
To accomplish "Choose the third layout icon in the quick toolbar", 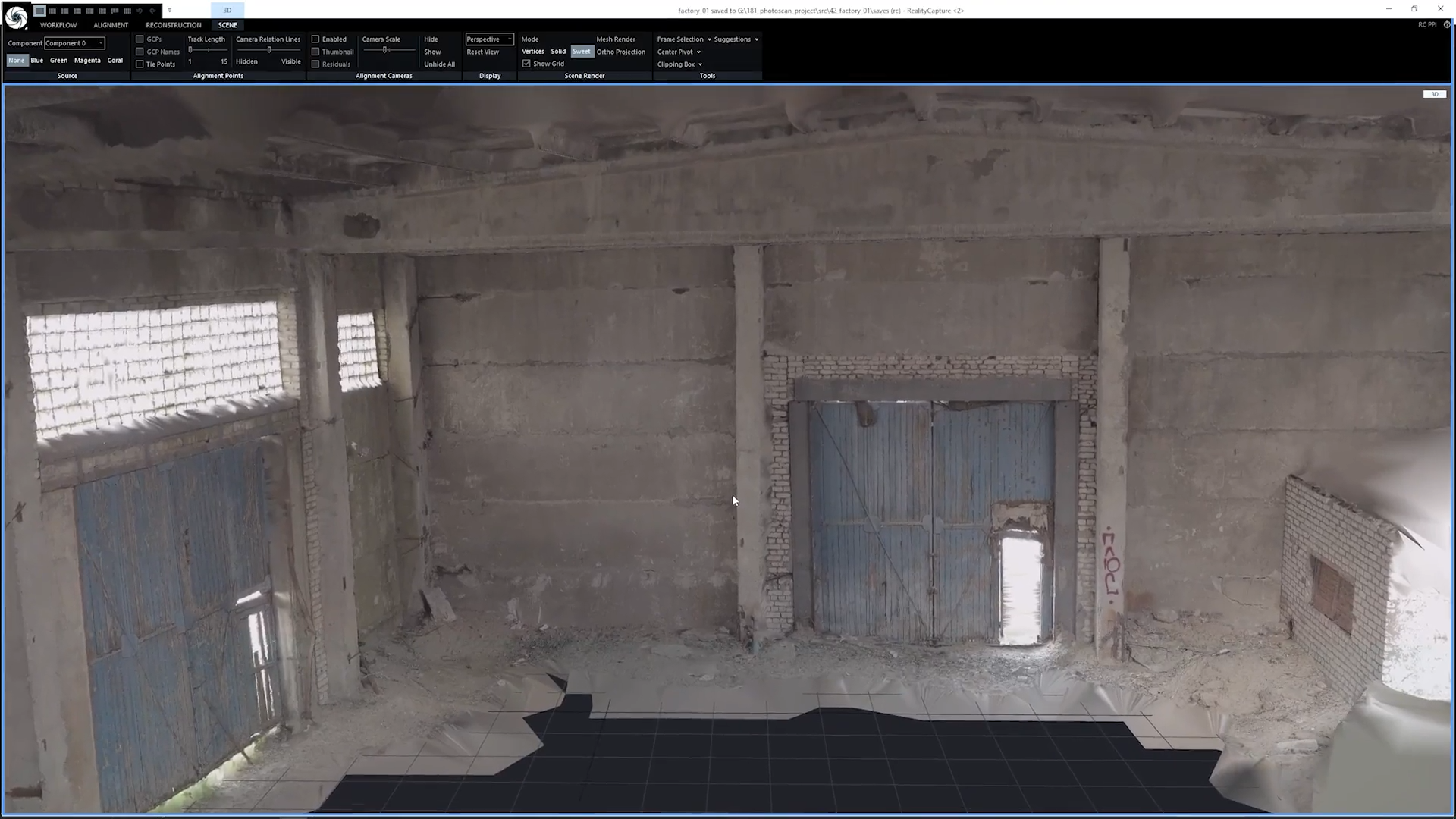I will (64, 11).
